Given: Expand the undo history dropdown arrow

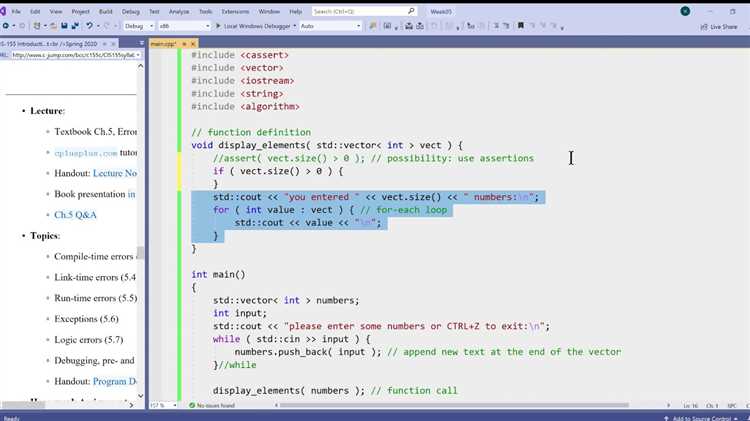Looking at the screenshot, I should point(98,26).
